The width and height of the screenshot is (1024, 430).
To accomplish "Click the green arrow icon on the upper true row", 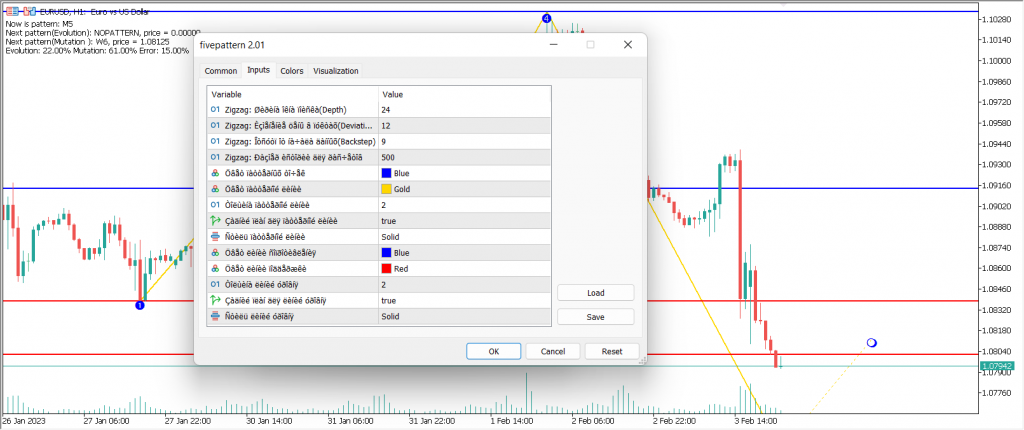I will click(x=215, y=220).
